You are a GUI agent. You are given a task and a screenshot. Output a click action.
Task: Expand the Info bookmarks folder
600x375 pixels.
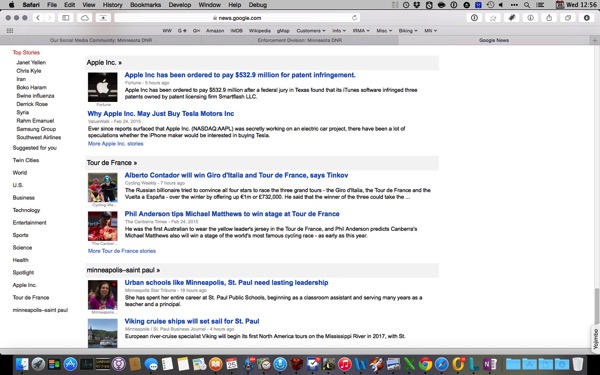coord(339,31)
